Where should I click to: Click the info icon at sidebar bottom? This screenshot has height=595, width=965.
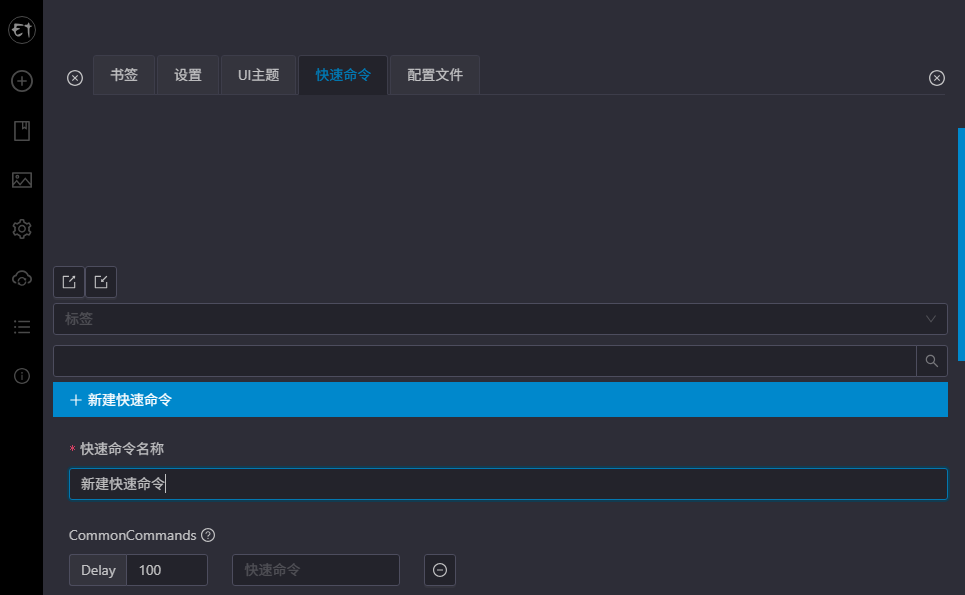[x=21, y=377]
